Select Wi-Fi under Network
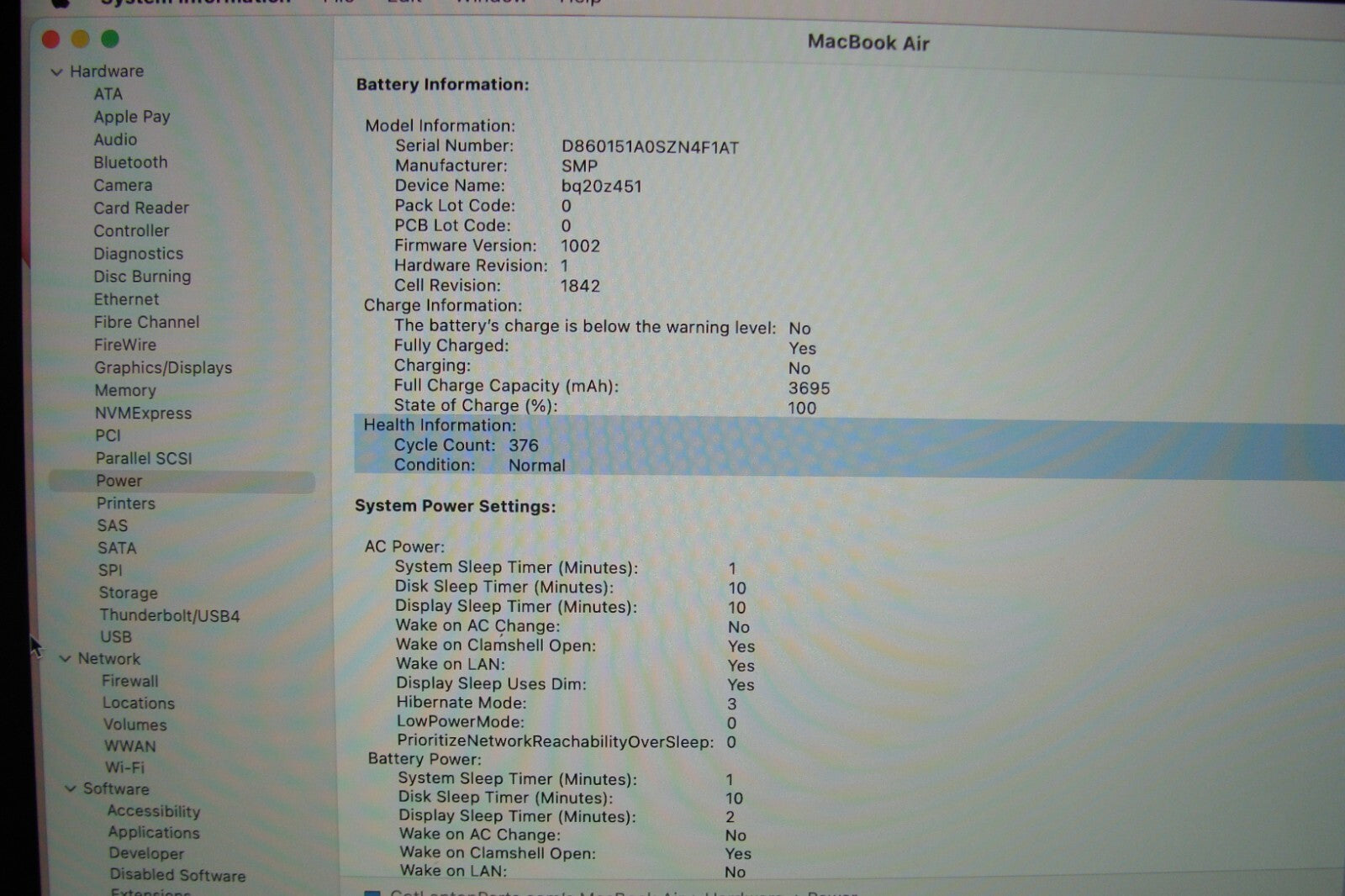The height and width of the screenshot is (896, 1345). click(124, 767)
